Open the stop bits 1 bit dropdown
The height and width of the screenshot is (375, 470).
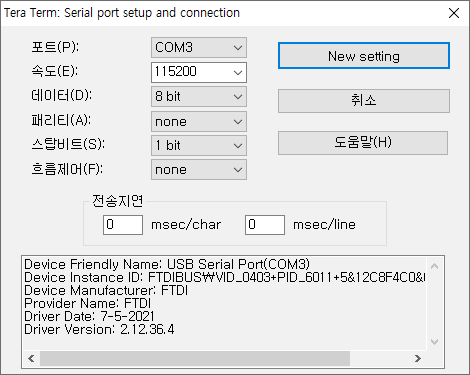pos(199,145)
